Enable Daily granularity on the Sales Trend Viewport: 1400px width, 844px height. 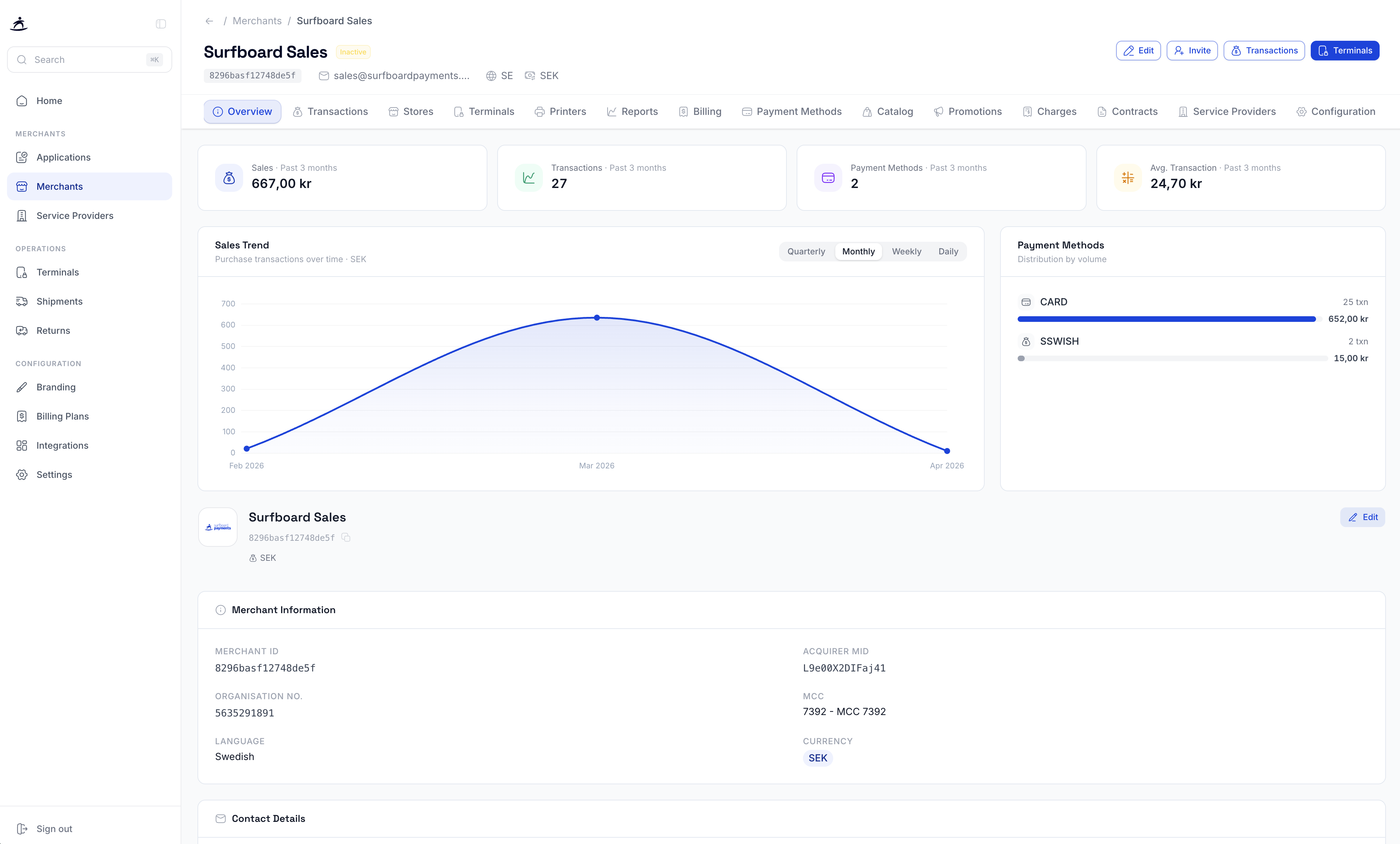[x=948, y=251]
